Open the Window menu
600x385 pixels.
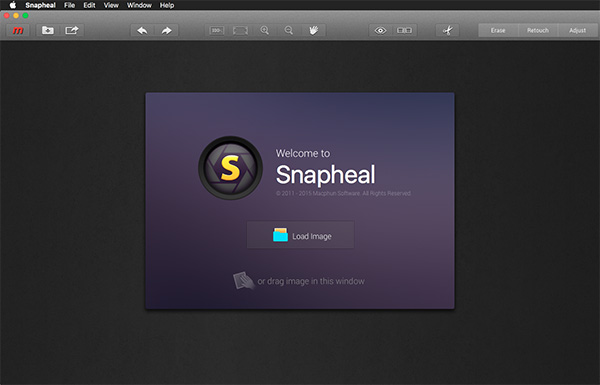pos(139,5)
